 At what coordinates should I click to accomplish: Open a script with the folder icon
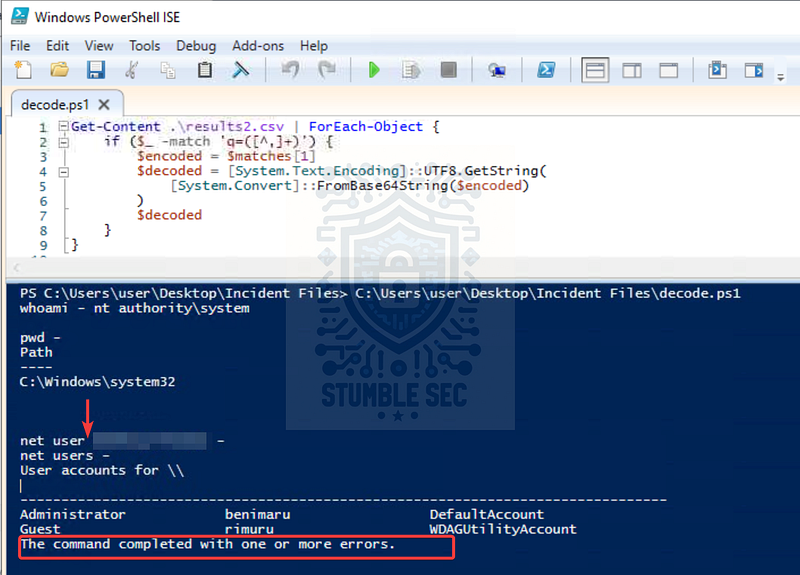[59, 69]
